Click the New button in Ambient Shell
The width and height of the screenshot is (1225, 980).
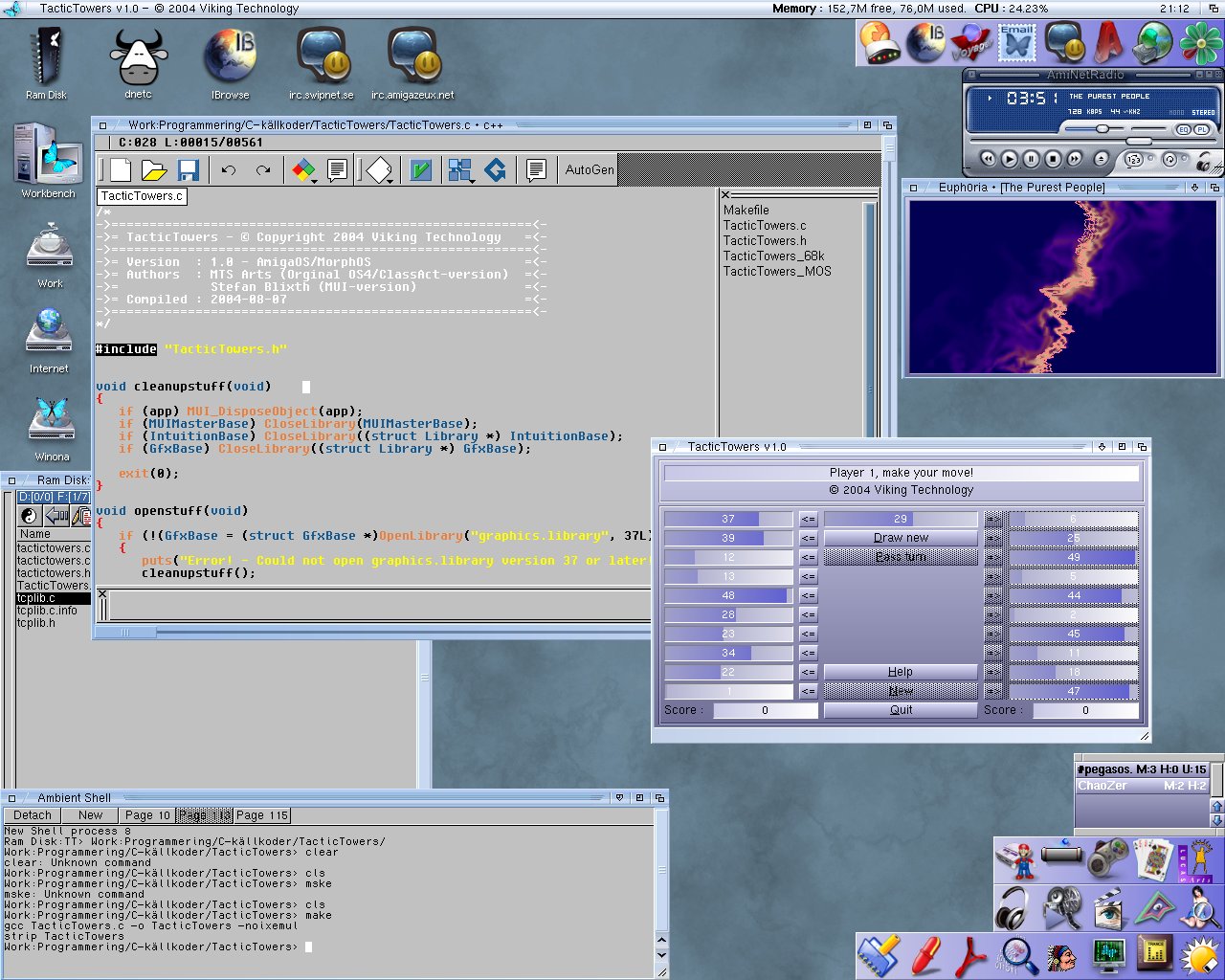click(x=91, y=815)
